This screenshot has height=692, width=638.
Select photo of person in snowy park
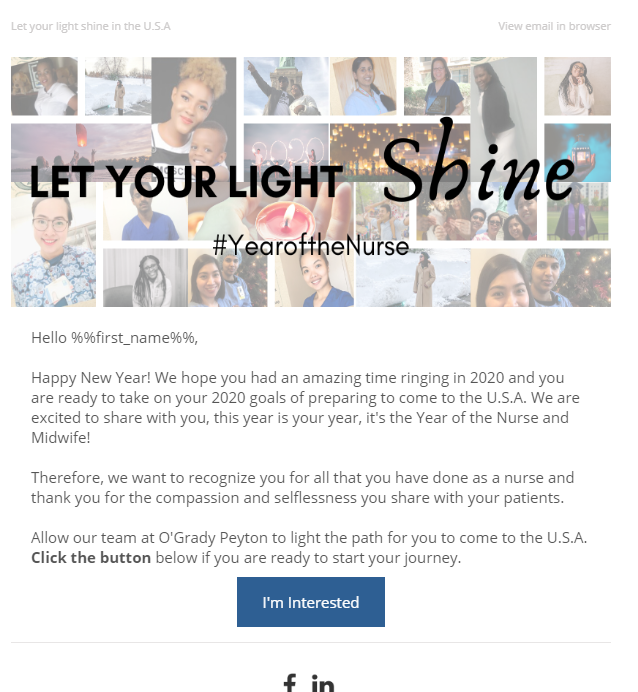[117, 86]
